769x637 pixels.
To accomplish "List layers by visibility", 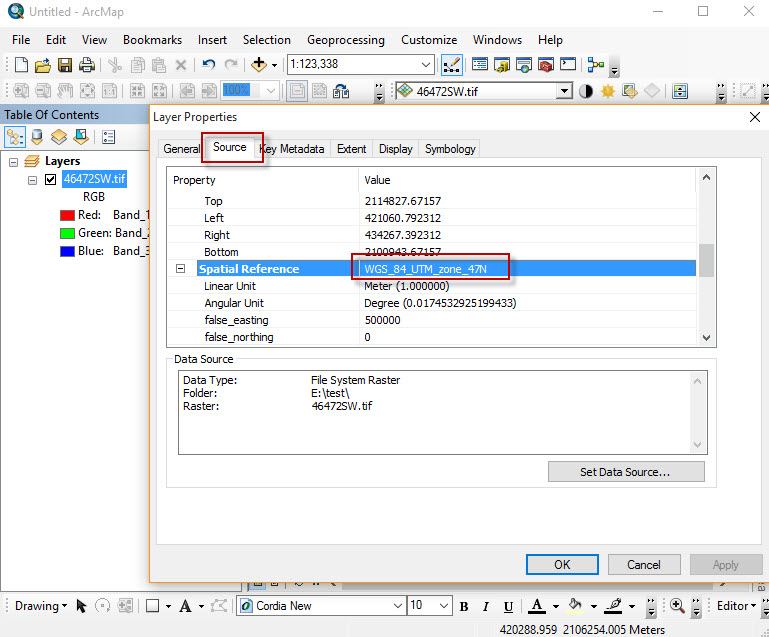I will pos(59,137).
